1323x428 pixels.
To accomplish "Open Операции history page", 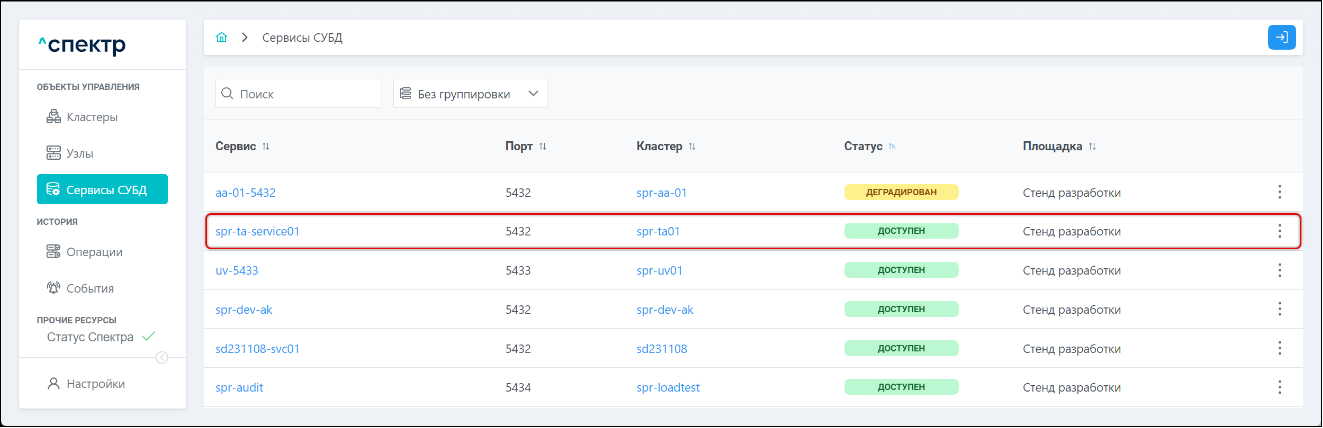I will coord(94,252).
